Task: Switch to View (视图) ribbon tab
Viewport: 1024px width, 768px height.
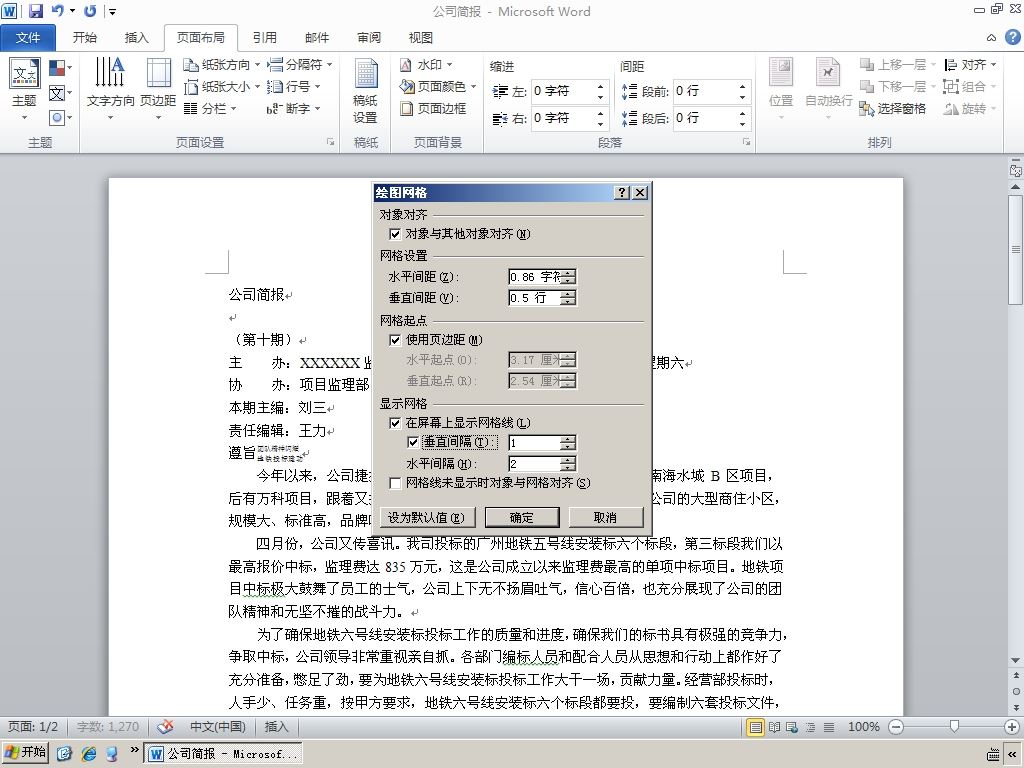Action: point(420,38)
